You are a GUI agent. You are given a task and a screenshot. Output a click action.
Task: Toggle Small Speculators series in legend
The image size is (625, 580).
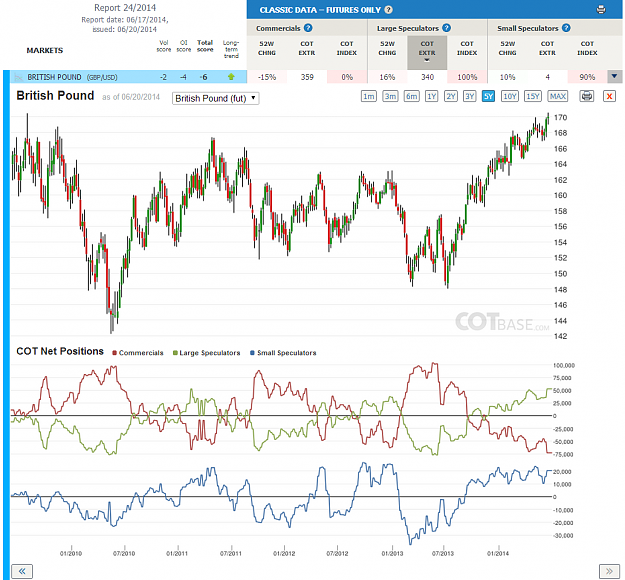283,353
